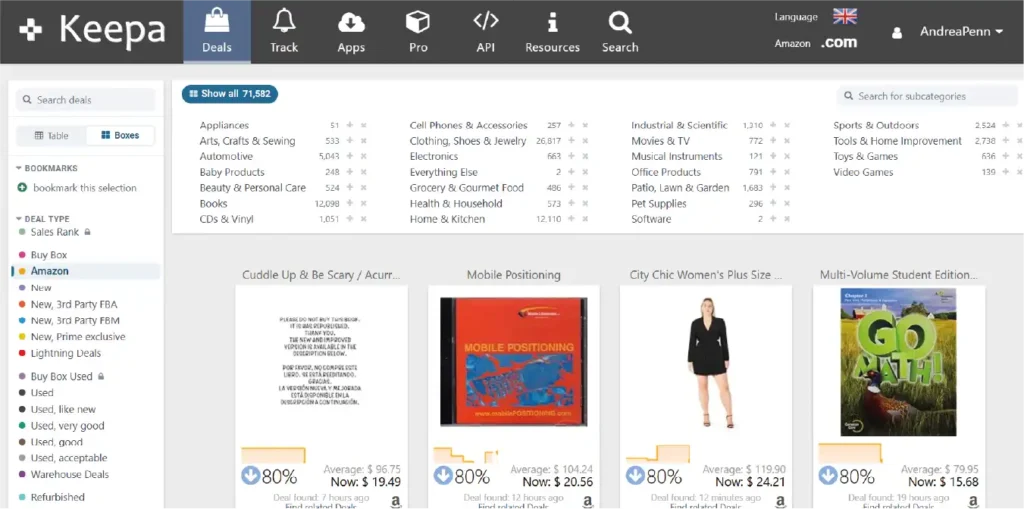Open the Search magnifier tab
The width and height of the screenshot is (1024, 509).
tap(620, 31)
